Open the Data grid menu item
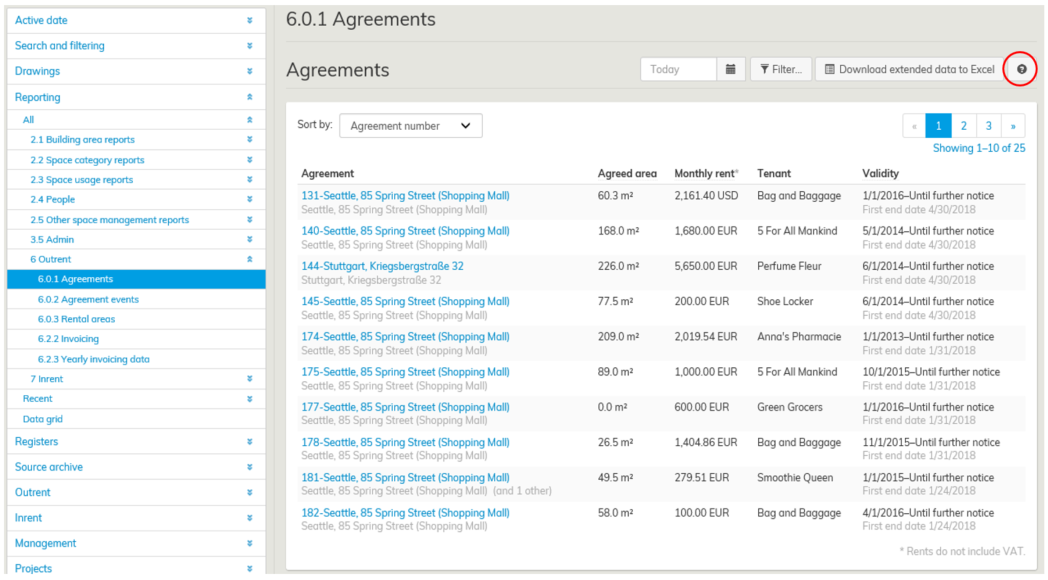Viewport: 1048px width, 580px height. [43, 419]
